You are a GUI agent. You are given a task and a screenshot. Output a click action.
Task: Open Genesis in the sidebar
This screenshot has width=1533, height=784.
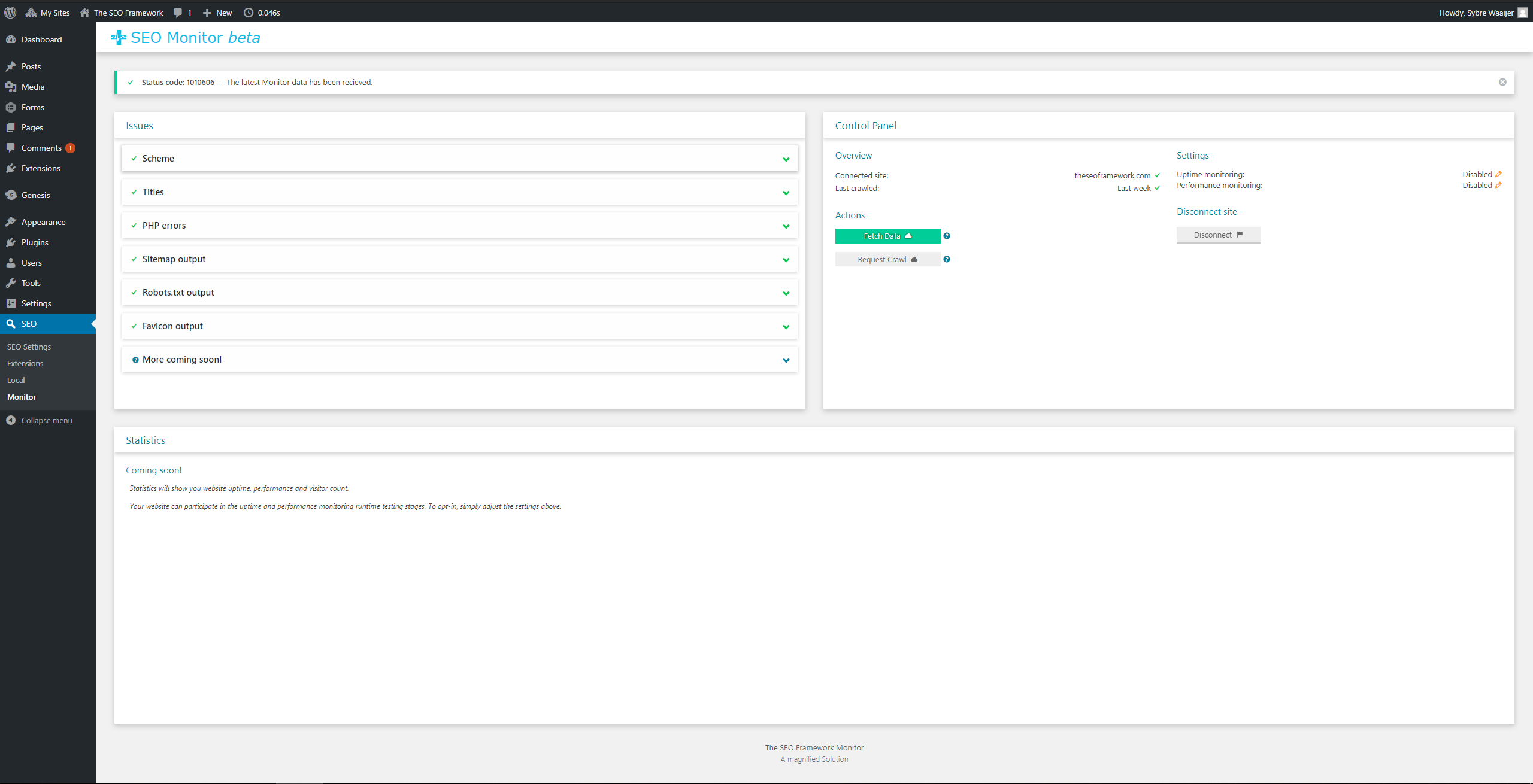click(x=48, y=195)
